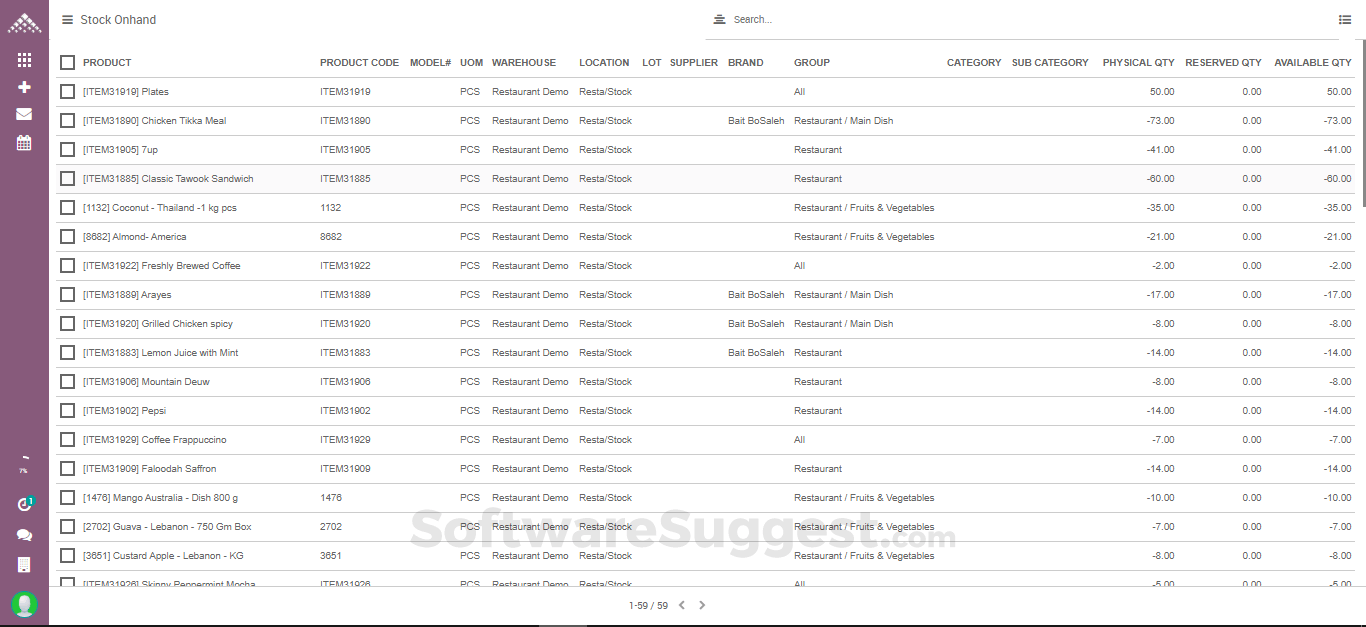This screenshot has height=627, width=1366.
Task: Open the [2702] Guava - Lebanon record
Action: tap(167, 527)
